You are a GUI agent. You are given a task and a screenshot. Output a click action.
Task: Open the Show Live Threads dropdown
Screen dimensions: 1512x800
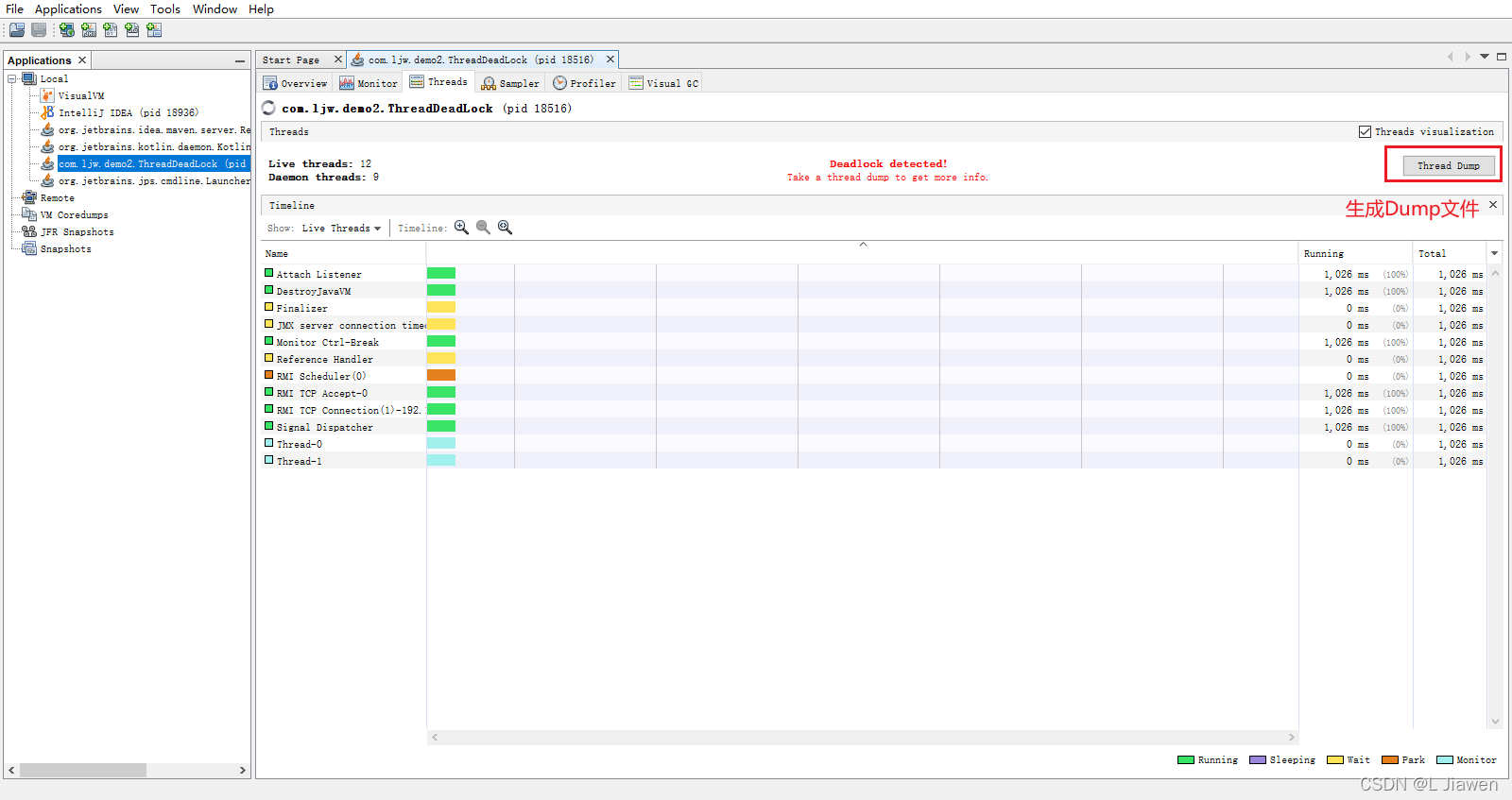coord(341,229)
